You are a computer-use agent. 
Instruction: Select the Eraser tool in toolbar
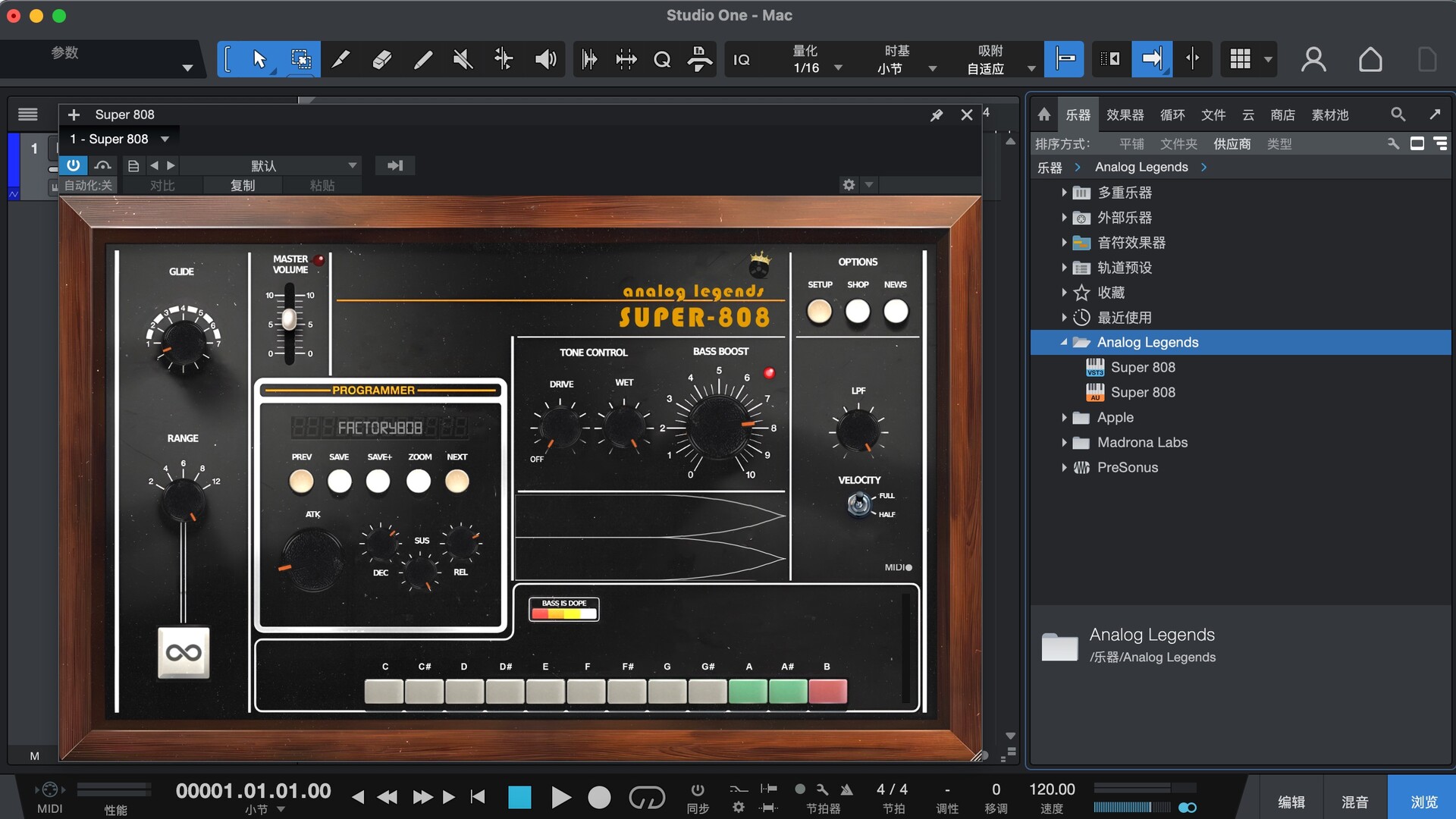[x=381, y=59]
